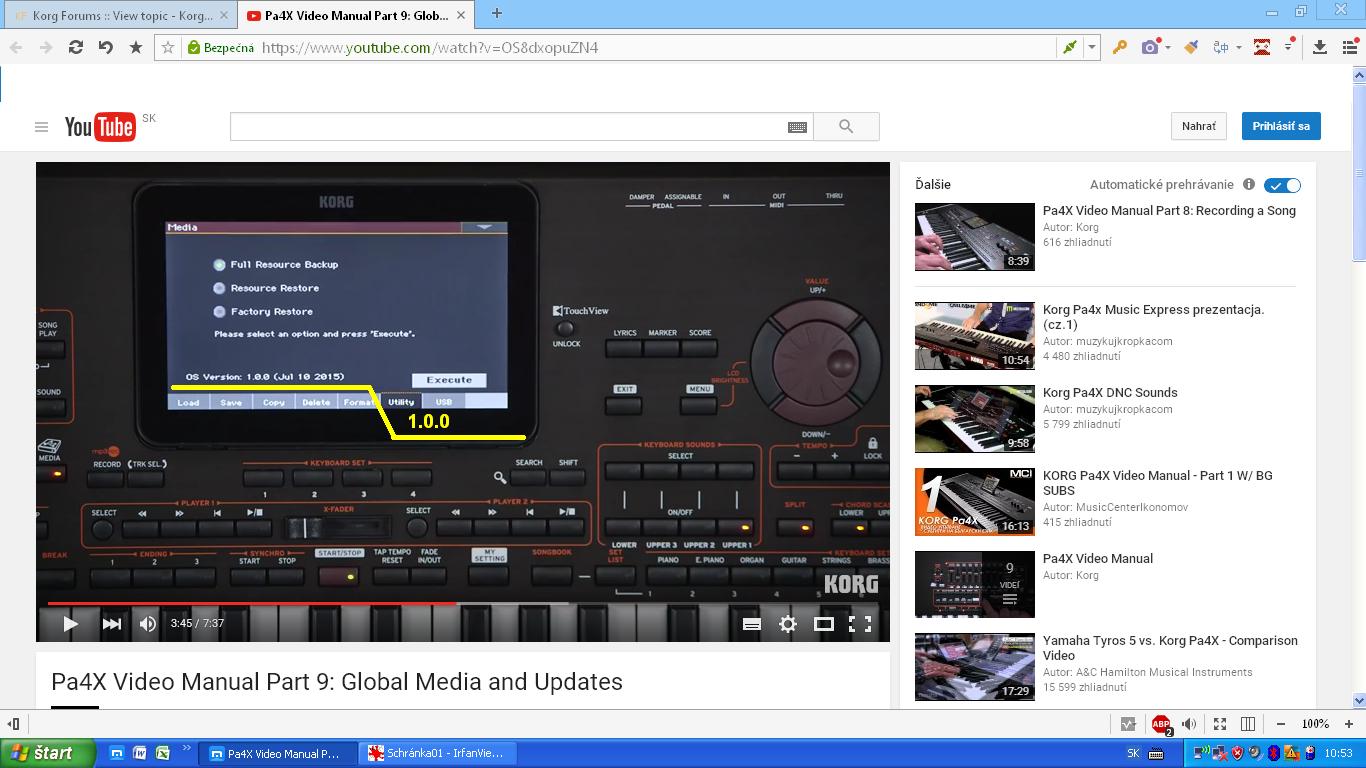Click the Nahrať upload button
The height and width of the screenshot is (768, 1366).
(1199, 126)
